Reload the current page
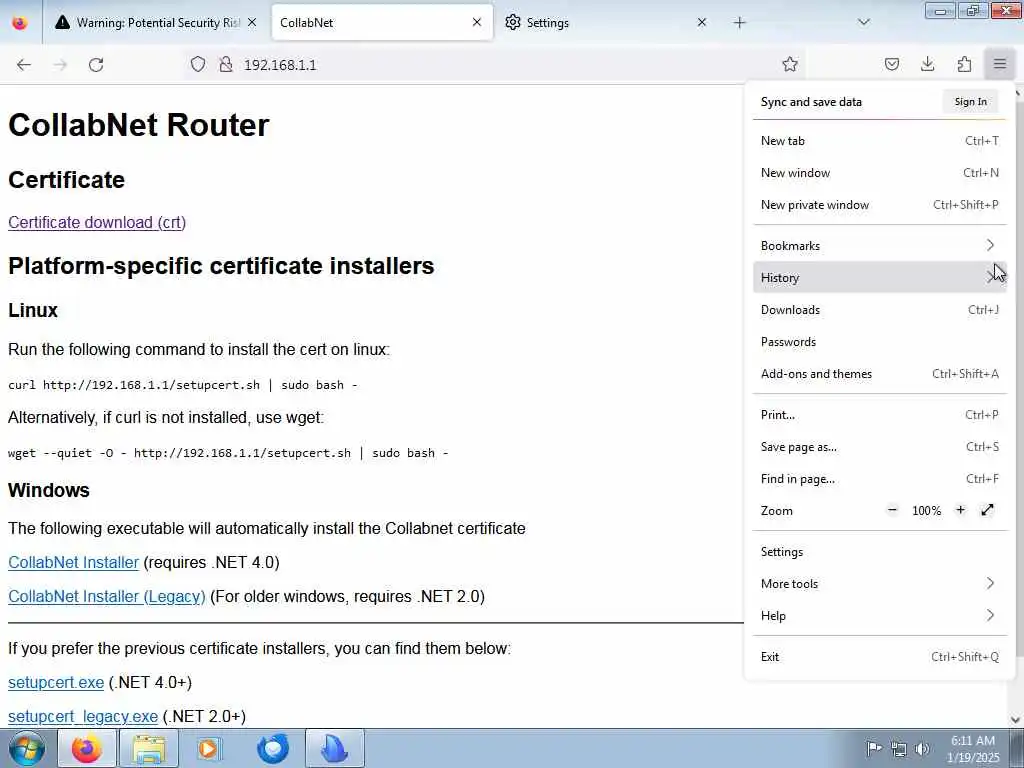The height and width of the screenshot is (768, 1024). point(96,65)
